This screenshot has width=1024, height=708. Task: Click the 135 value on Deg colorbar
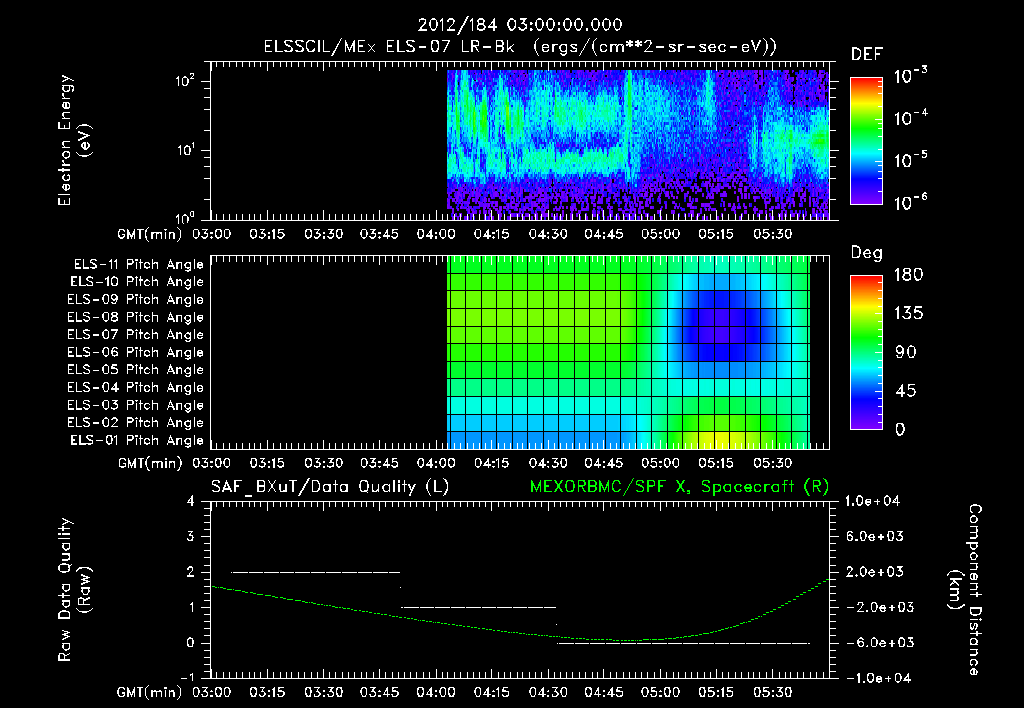tap(909, 314)
